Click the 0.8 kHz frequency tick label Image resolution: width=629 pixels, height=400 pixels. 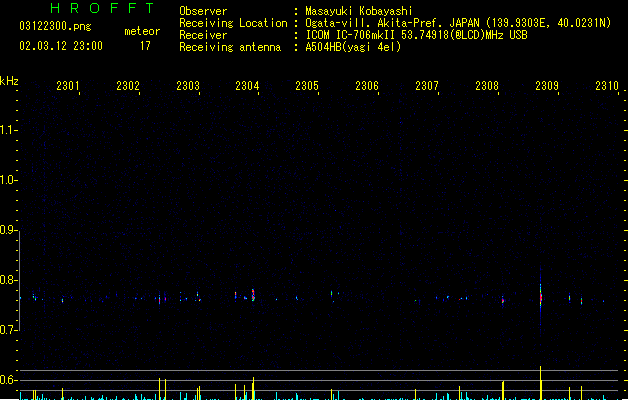click(8, 280)
